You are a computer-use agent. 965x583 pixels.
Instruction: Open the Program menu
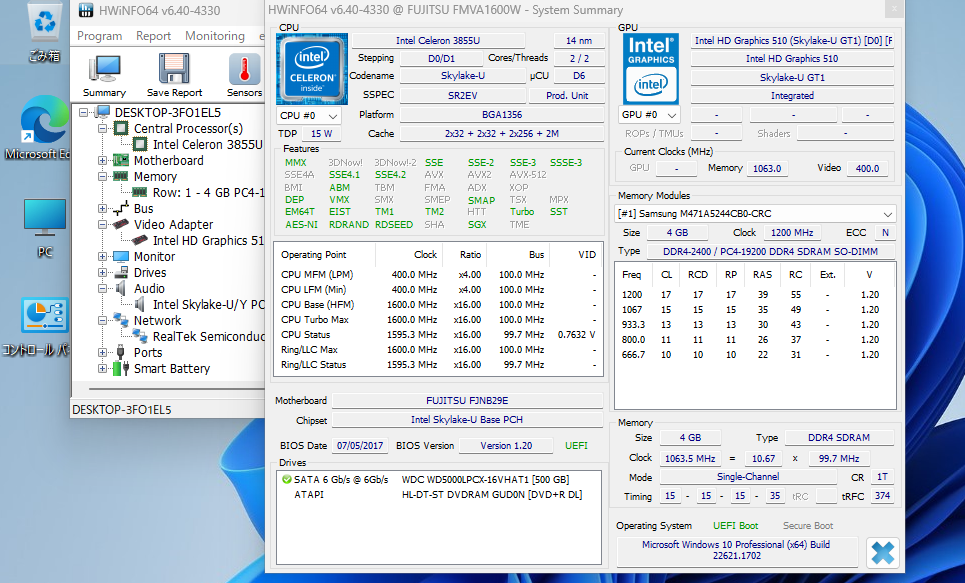click(x=100, y=36)
